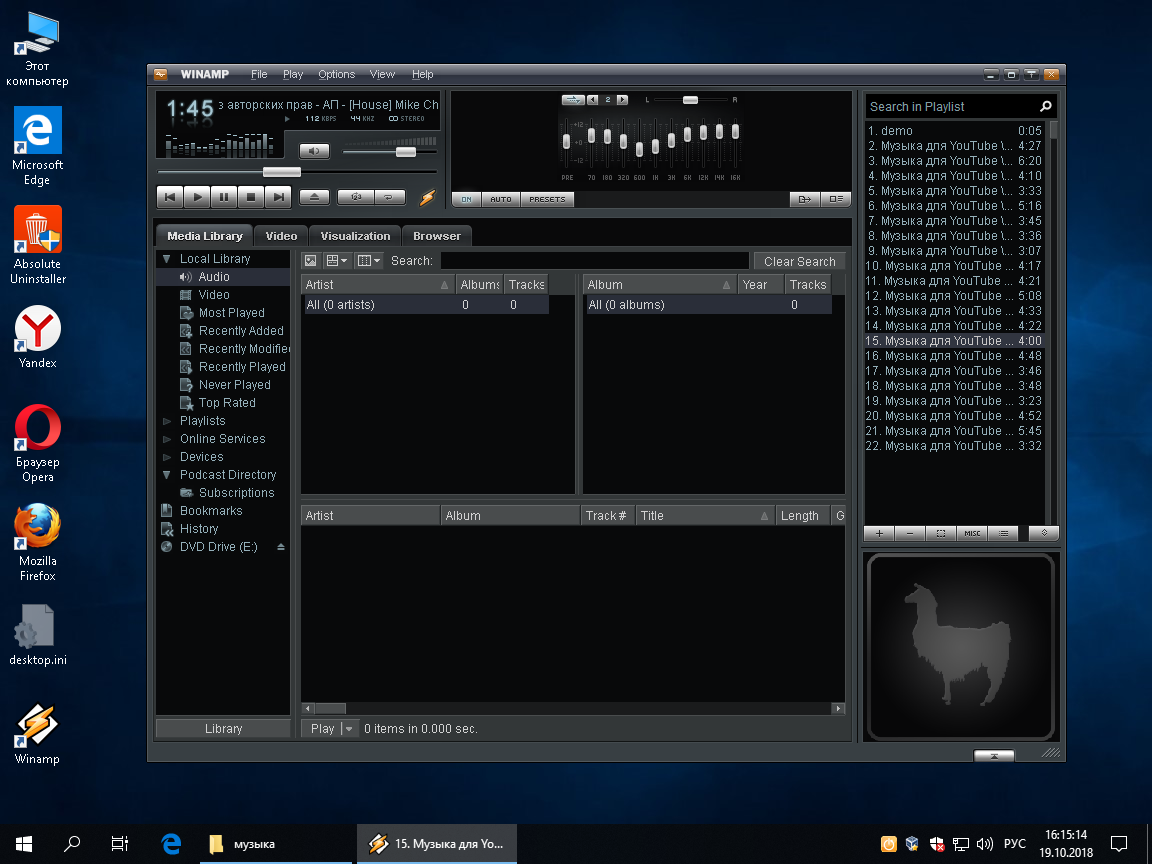1152x864 pixels.
Task: Skip to the next track
Action: tap(278, 197)
